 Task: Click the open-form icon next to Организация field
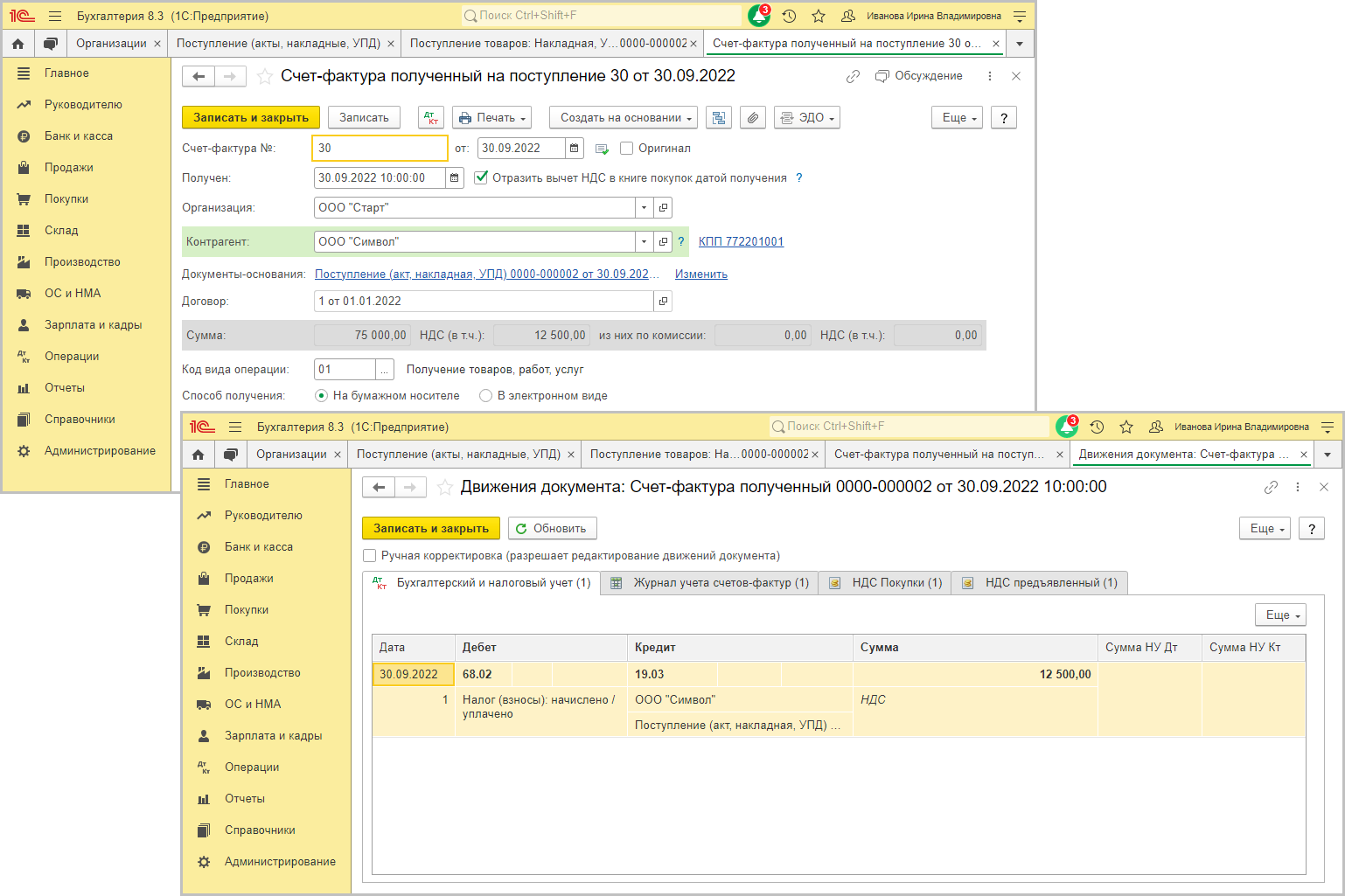click(664, 208)
